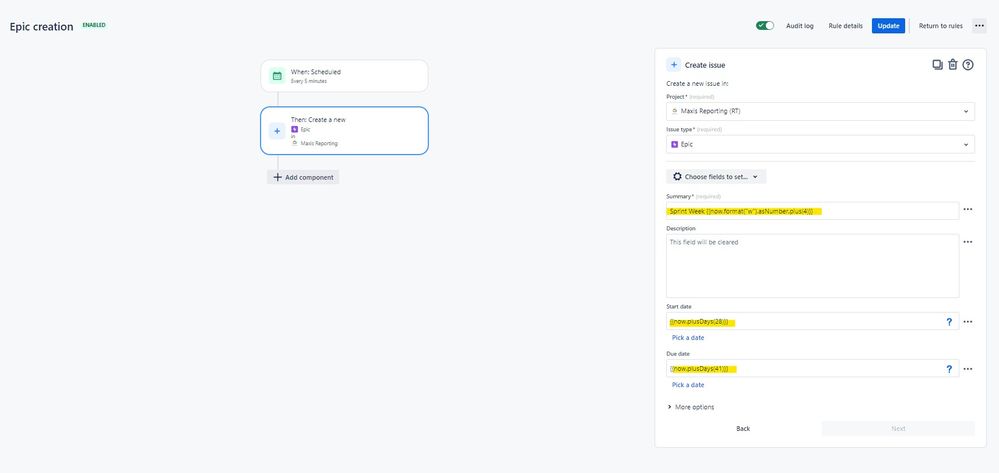Viewport: 999px width, 473px height.
Task: Toggle the rule enabled switch
Action: (765, 25)
